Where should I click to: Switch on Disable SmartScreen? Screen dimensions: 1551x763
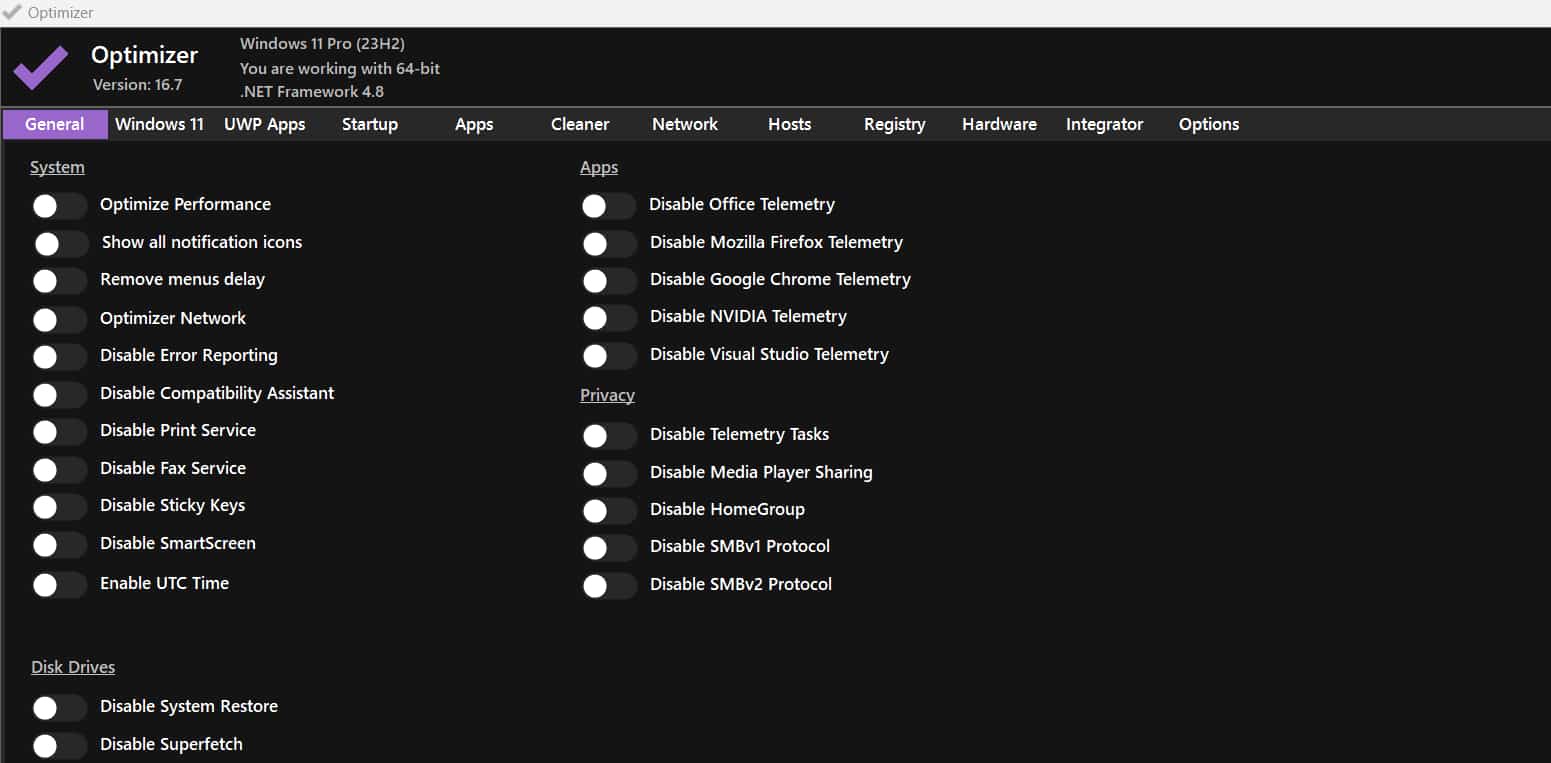point(59,545)
